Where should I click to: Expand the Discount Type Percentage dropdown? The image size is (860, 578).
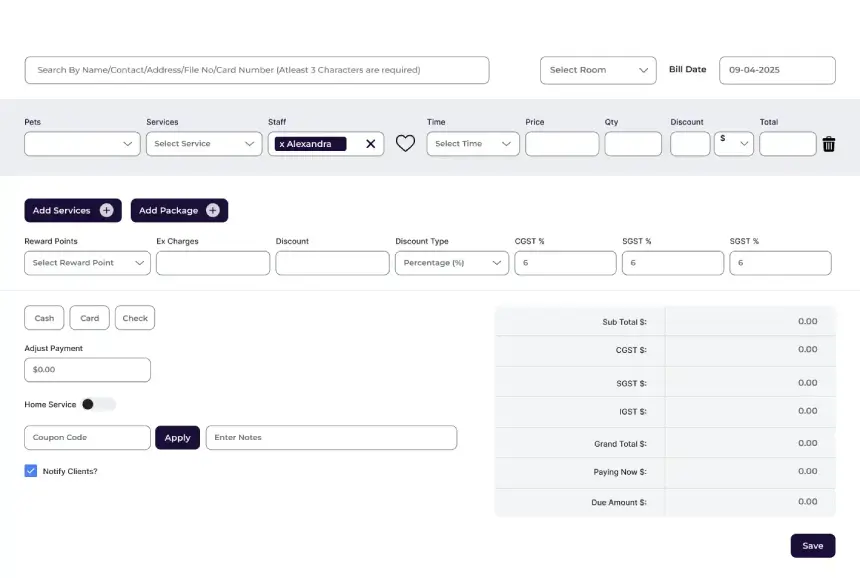(452, 263)
